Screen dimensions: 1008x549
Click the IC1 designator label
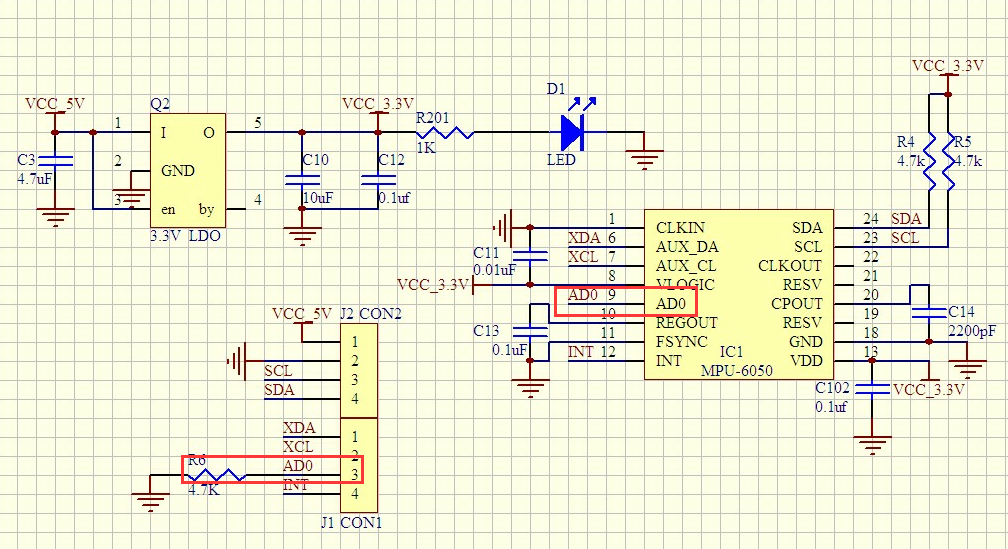click(x=732, y=352)
